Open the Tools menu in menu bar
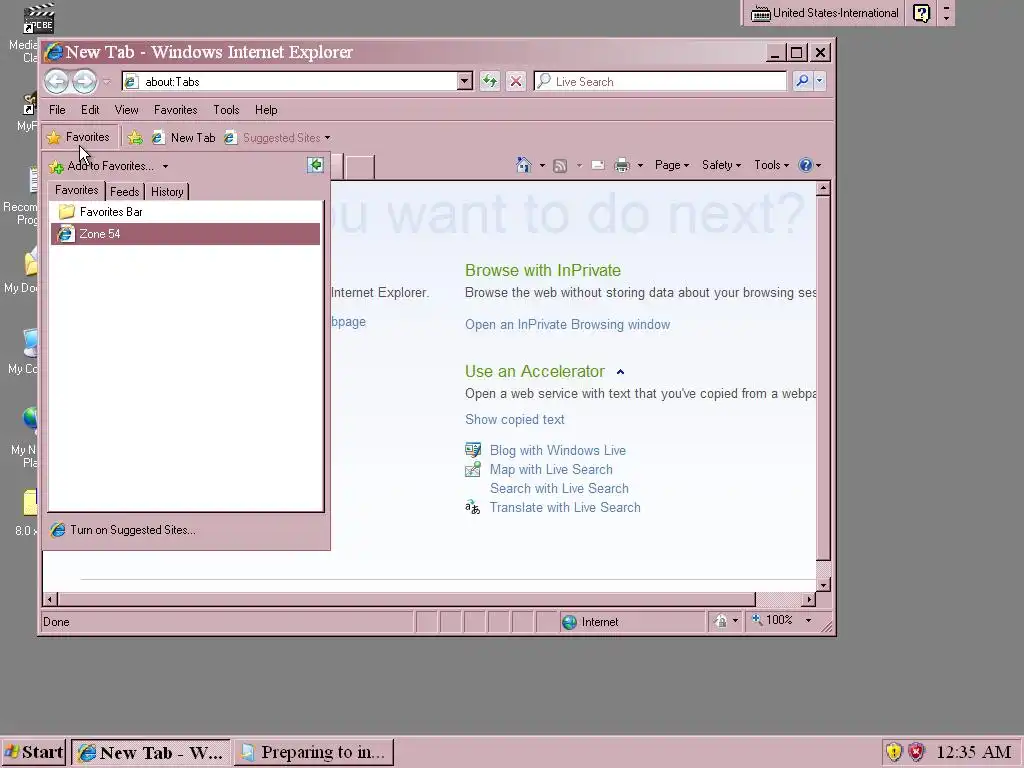 coord(226,110)
